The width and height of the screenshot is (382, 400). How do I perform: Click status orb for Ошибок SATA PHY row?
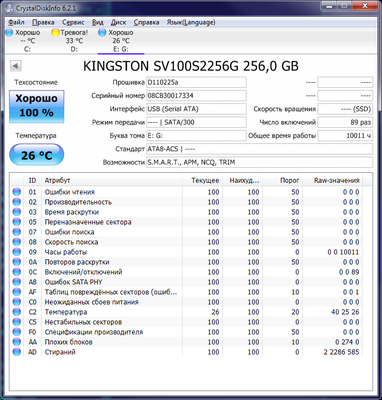point(17,282)
